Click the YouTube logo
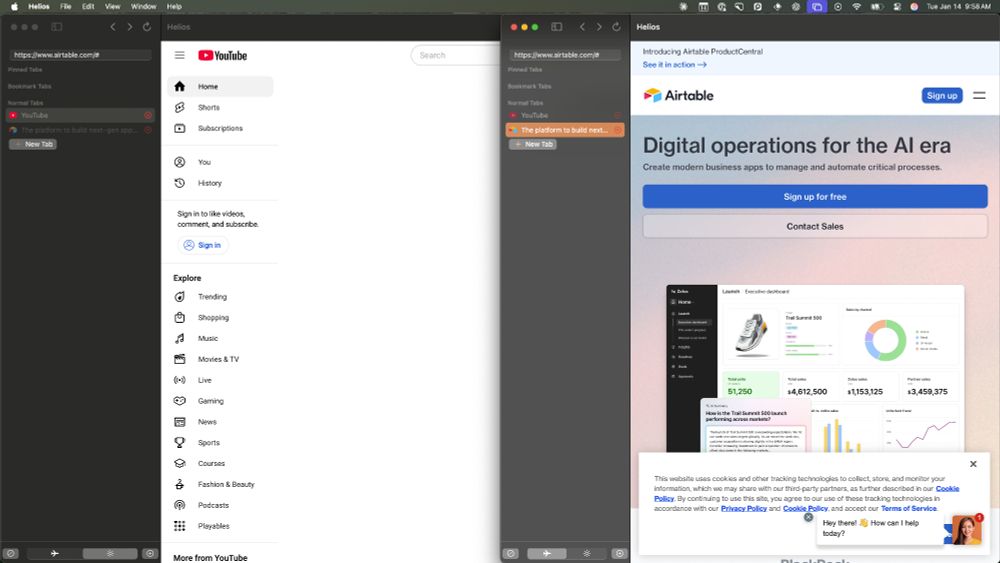1000x563 pixels. click(222, 55)
